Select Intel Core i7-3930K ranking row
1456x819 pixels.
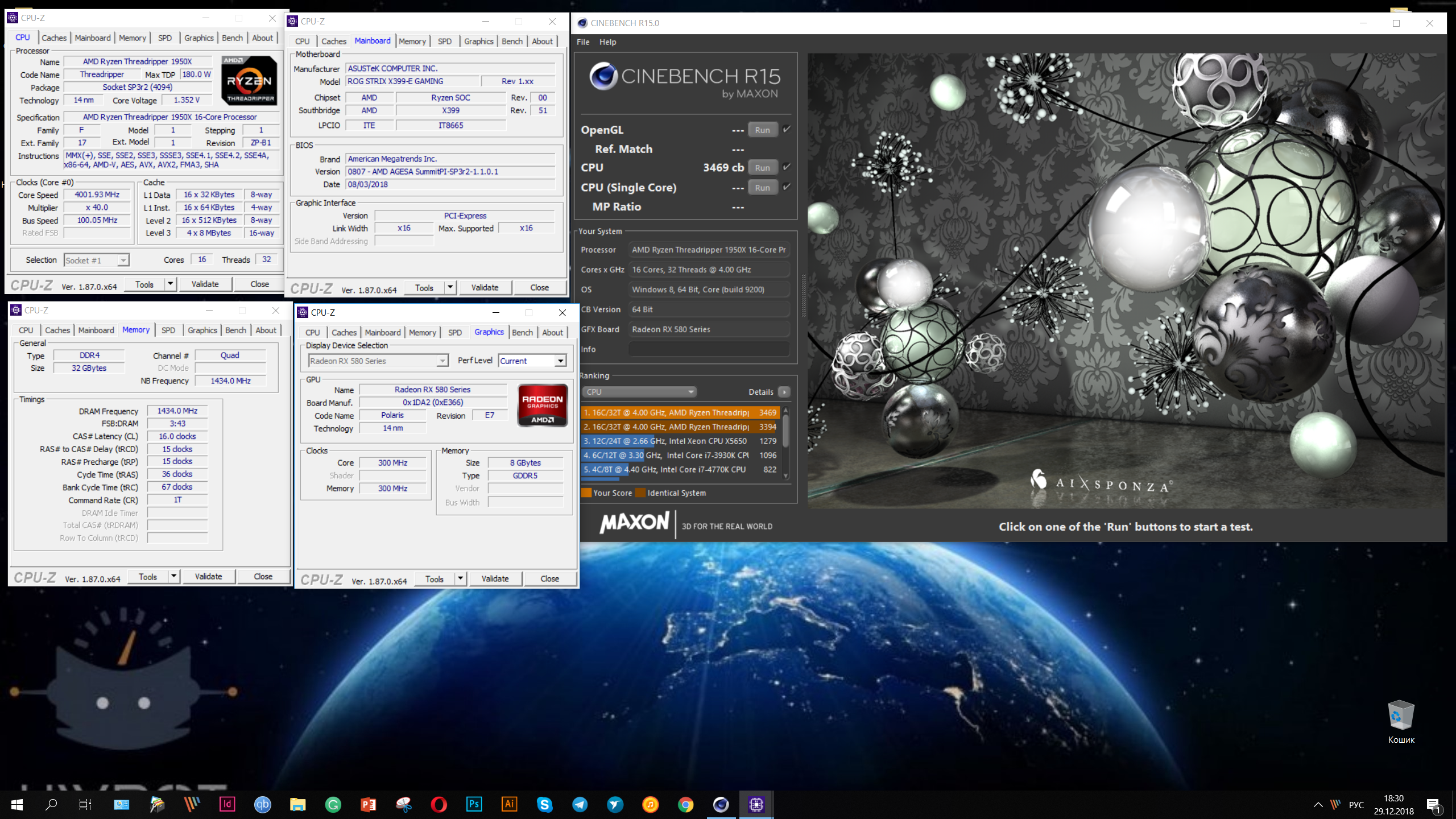(680, 455)
